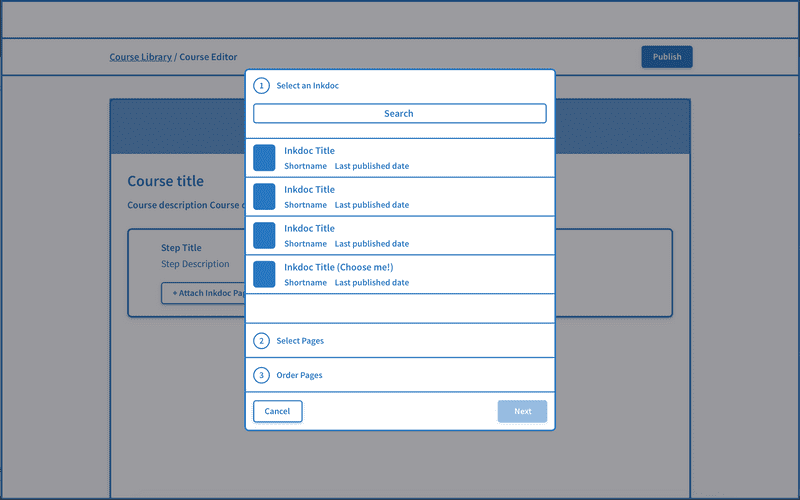800x500 pixels.
Task: Click the Attach Inkdoc Pages button behind dialog
Action: 204,293
